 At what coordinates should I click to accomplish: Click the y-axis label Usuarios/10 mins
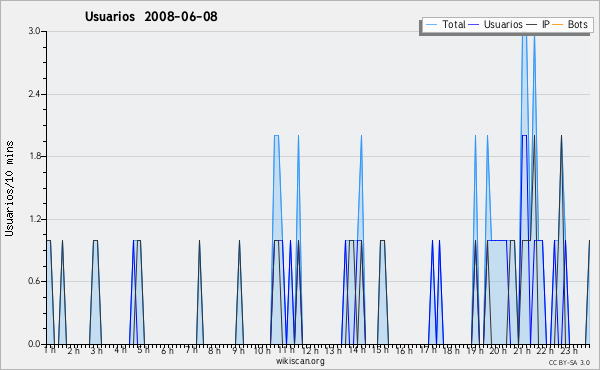point(9,188)
